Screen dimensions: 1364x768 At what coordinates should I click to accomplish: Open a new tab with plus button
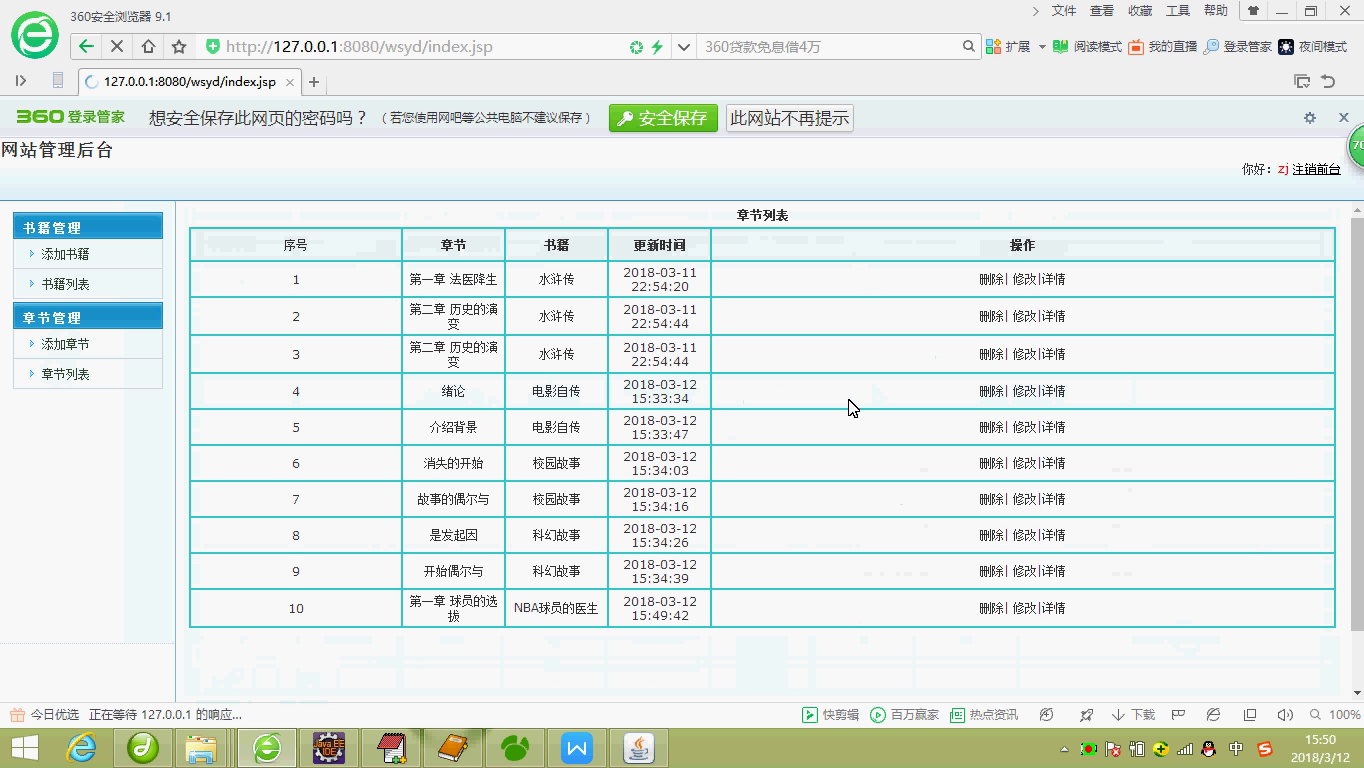tap(314, 82)
